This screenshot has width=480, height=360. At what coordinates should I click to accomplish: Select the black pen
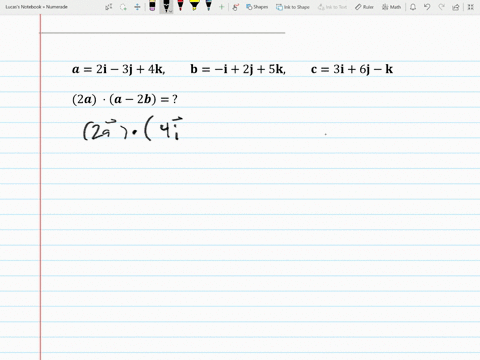click(166, 6)
